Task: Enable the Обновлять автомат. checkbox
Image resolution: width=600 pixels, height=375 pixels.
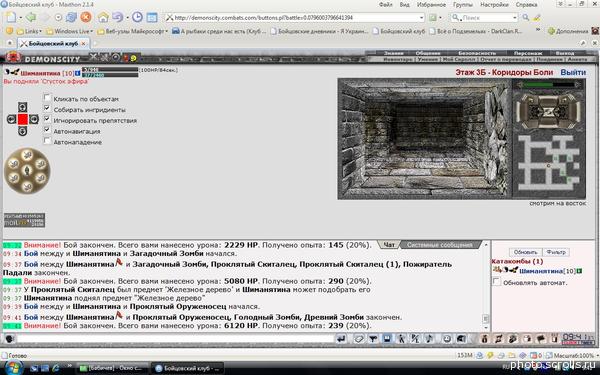Action: click(496, 282)
